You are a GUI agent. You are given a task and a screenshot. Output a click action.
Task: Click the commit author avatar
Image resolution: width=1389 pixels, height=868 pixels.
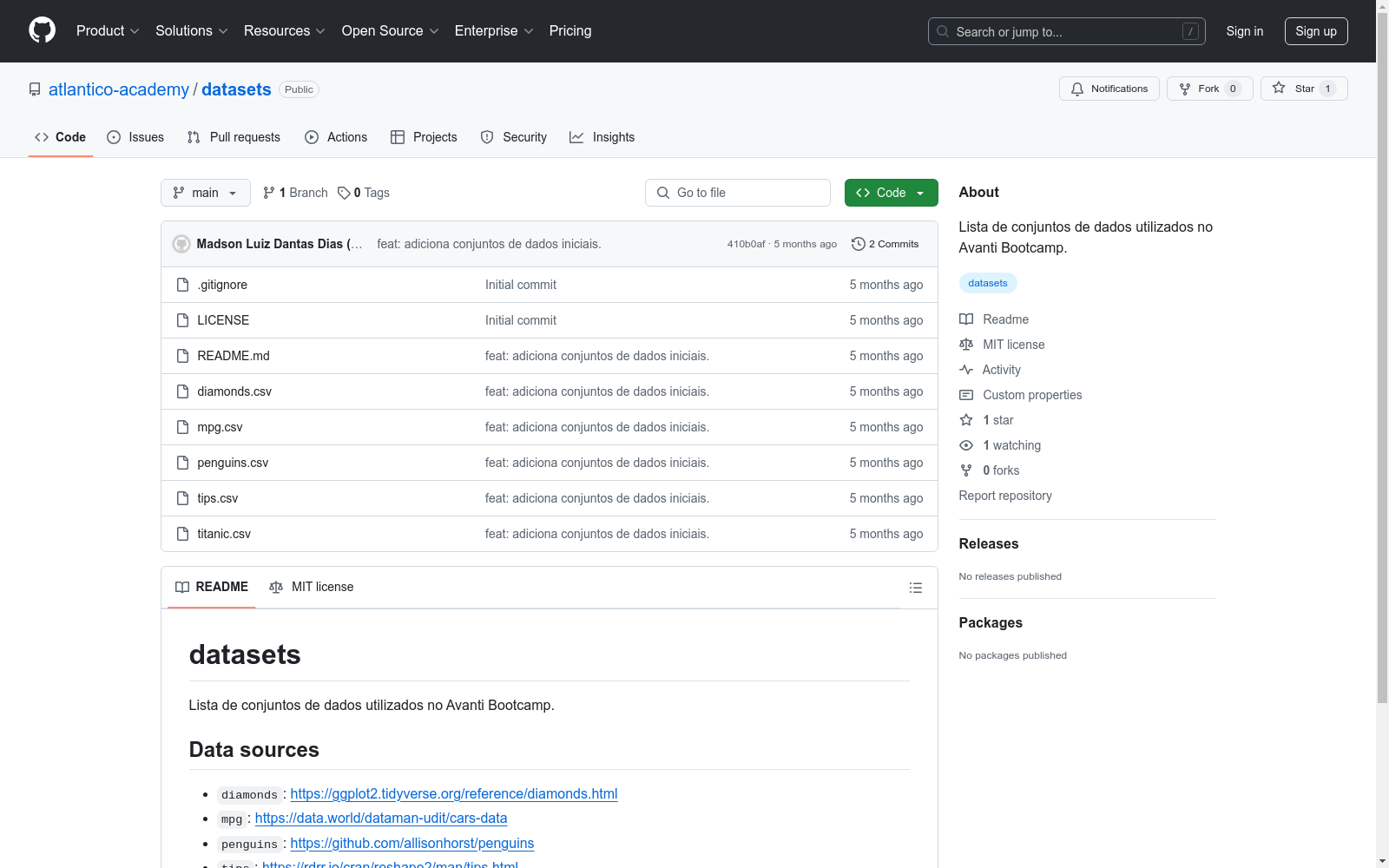pyautogui.click(x=181, y=244)
